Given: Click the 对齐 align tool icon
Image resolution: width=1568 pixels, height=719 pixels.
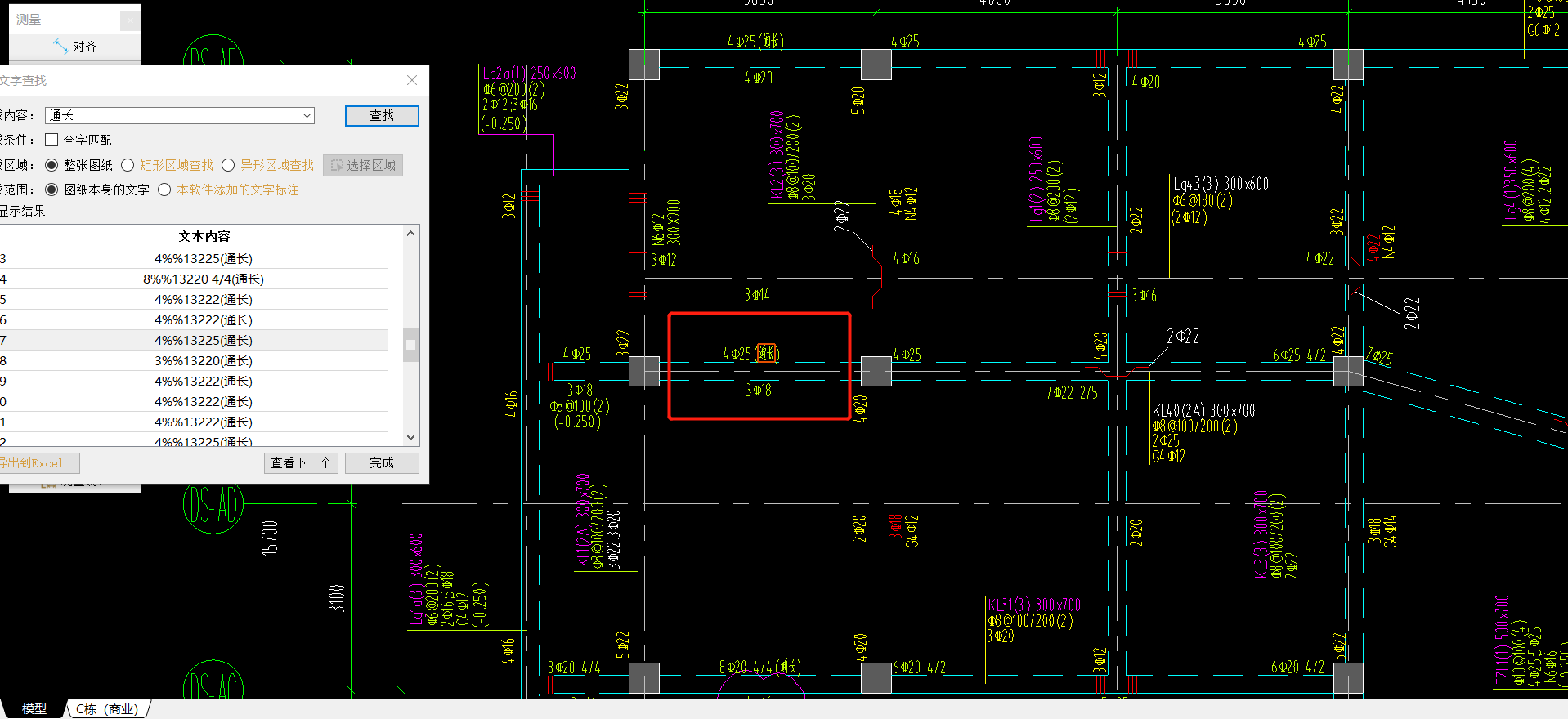Looking at the screenshot, I should (60, 47).
